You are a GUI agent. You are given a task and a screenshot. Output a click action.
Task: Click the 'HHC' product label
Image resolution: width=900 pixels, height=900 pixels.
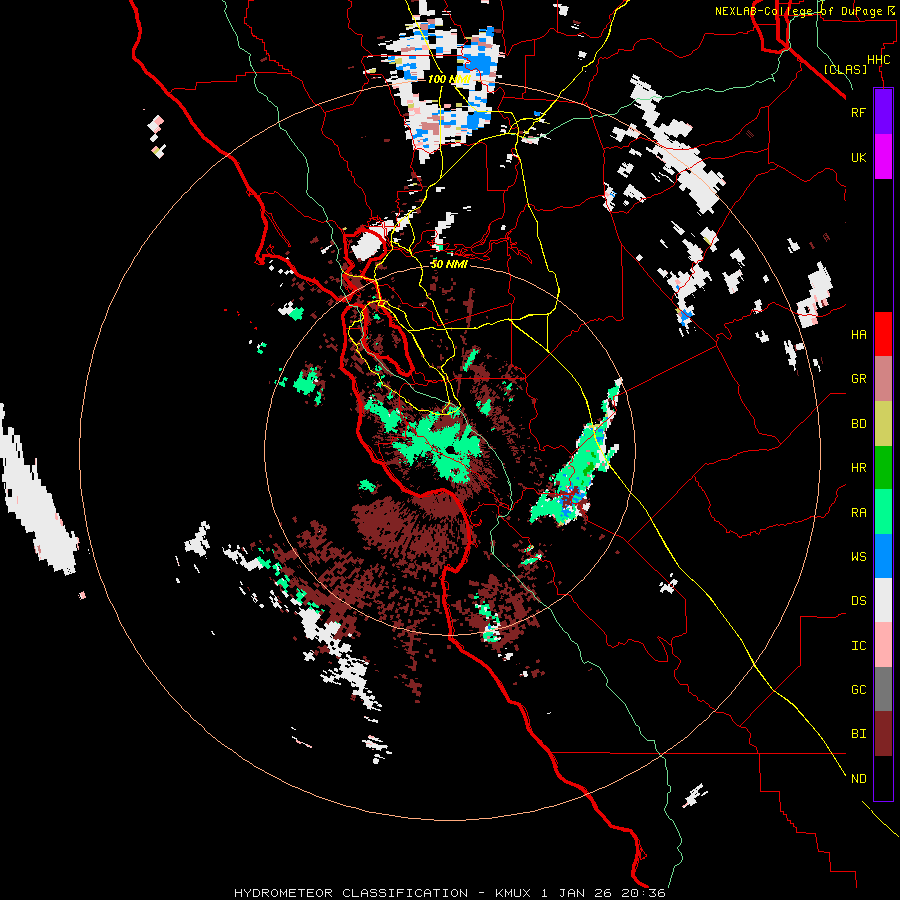pos(878,60)
